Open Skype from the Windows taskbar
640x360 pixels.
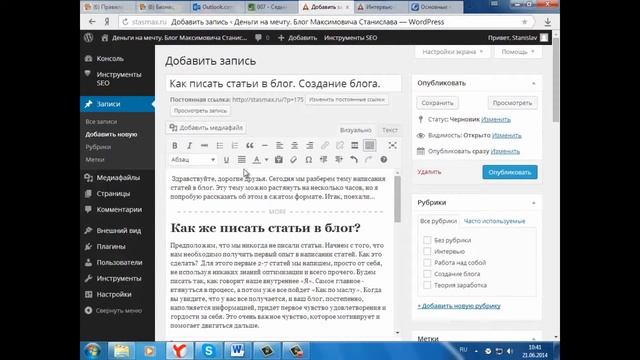[x=209, y=351]
